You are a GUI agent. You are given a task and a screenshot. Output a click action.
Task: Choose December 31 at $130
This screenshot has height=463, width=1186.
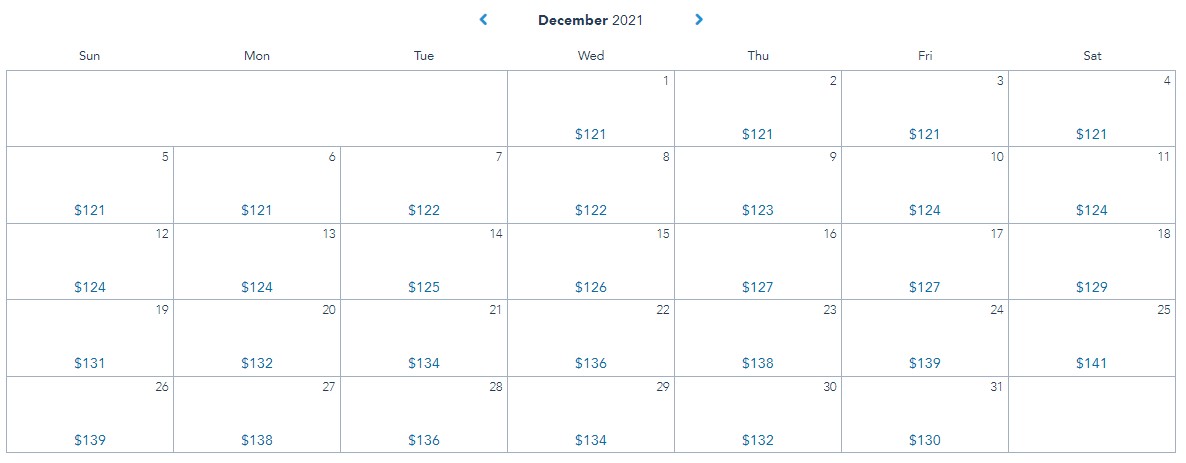click(925, 414)
